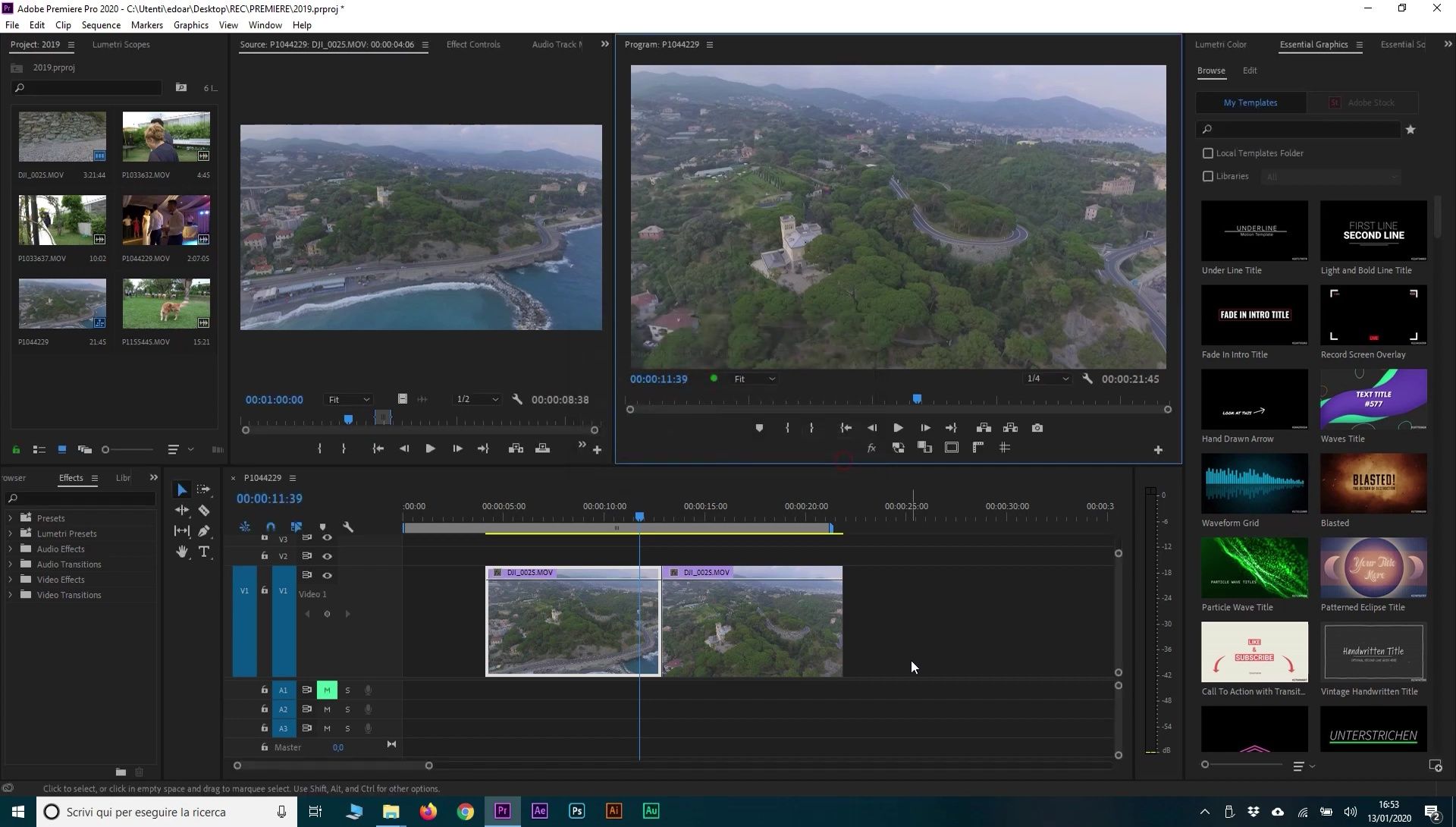
Task: Step back one frame in Program monitor
Action: point(872,428)
